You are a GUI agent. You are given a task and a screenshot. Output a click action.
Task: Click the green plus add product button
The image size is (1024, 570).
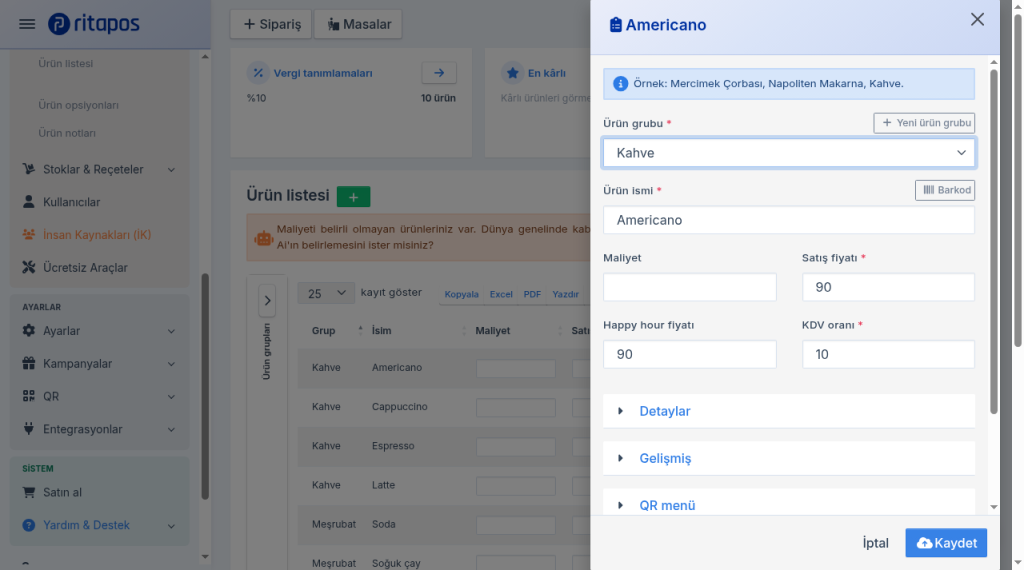click(x=353, y=197)
